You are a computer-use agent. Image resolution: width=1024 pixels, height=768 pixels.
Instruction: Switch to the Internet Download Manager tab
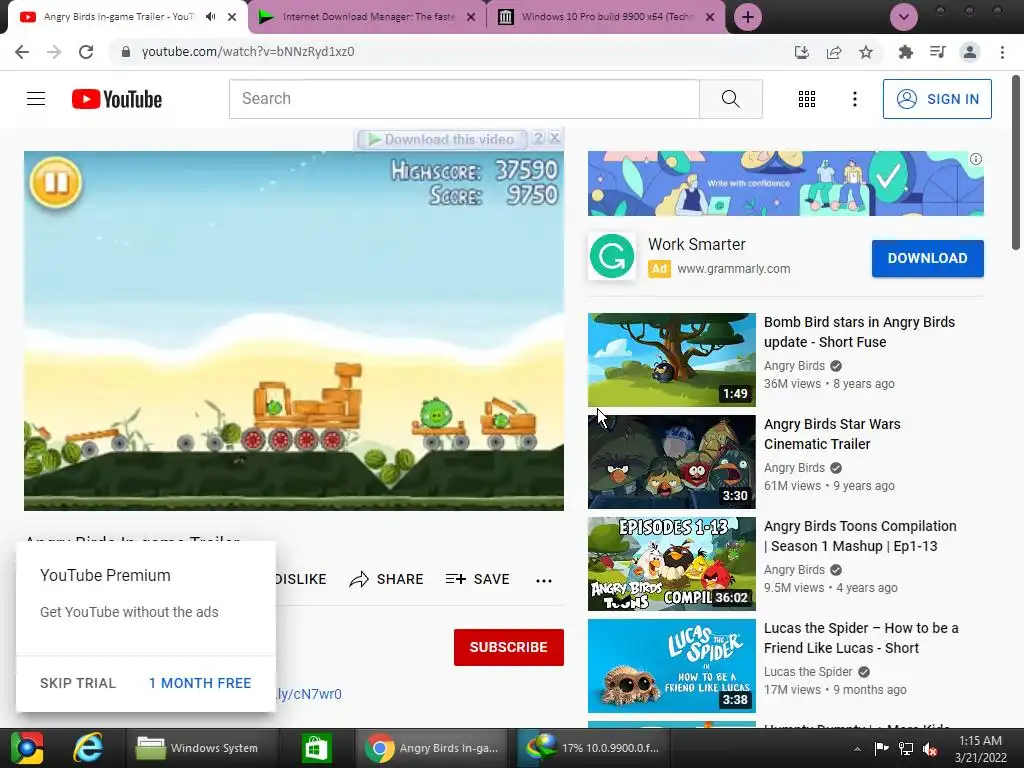(366, 17)
